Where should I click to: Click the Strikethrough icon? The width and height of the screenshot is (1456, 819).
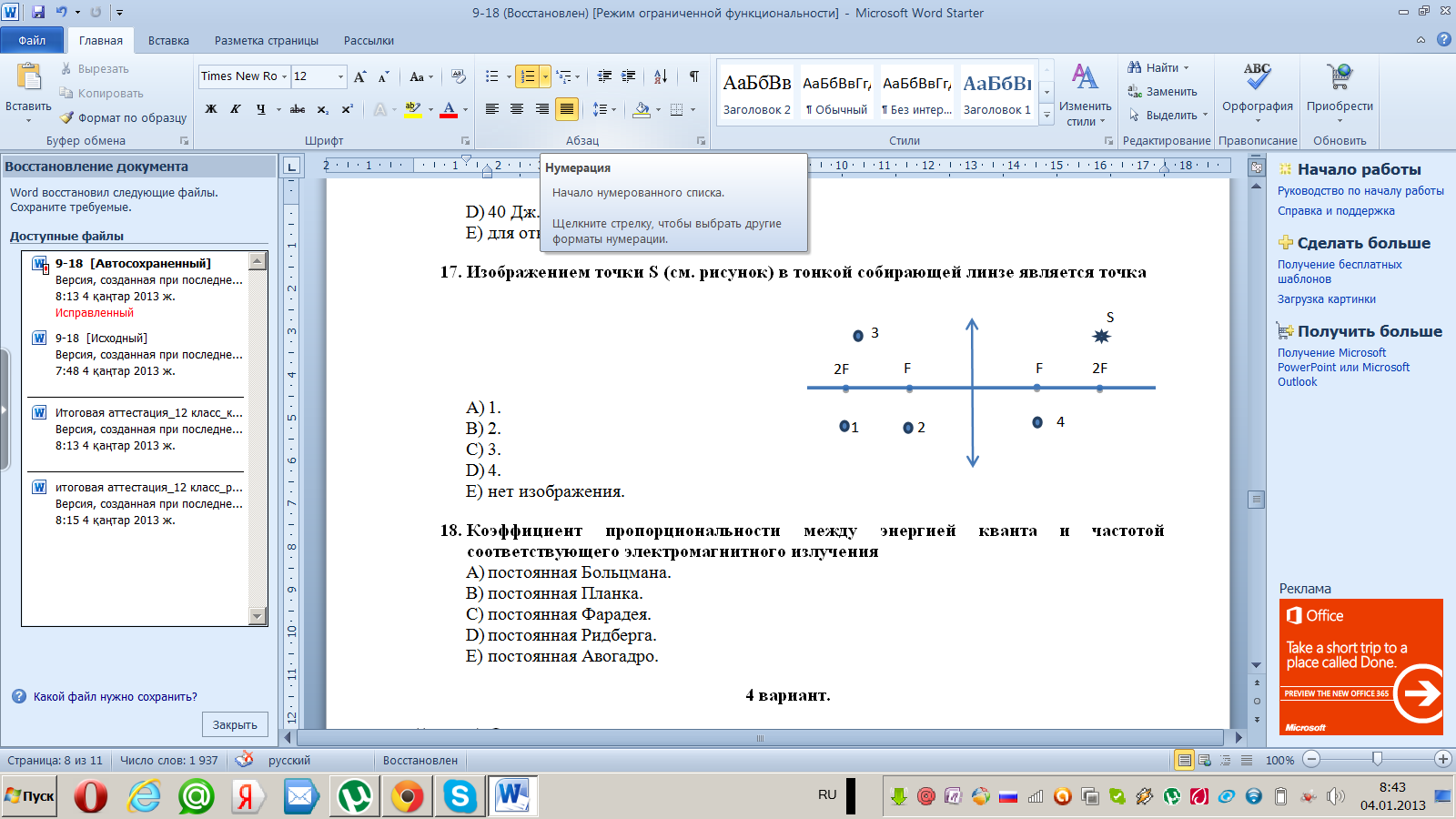pyautogui.click(x=298, y=109)
